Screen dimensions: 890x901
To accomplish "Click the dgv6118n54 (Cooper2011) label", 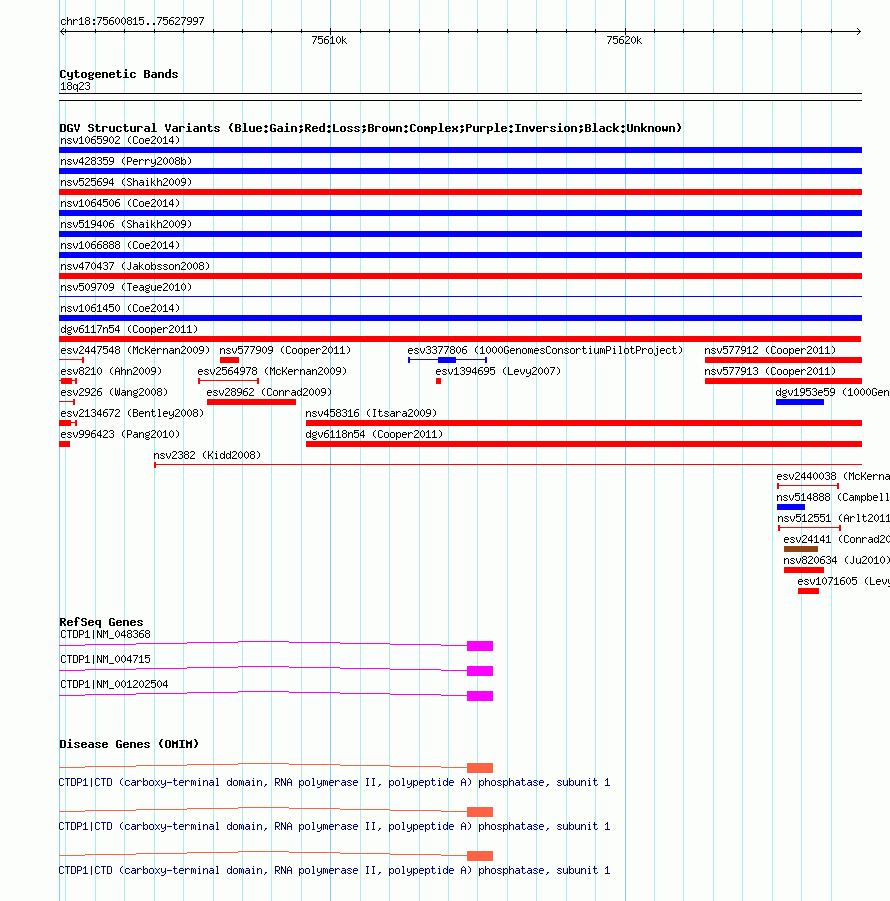I will 374,434.
